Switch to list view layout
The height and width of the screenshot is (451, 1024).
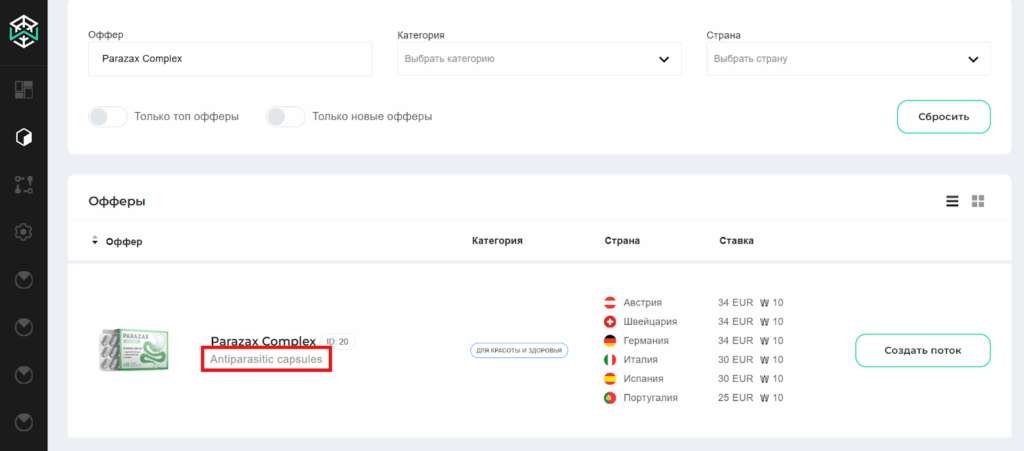(953, 201)
